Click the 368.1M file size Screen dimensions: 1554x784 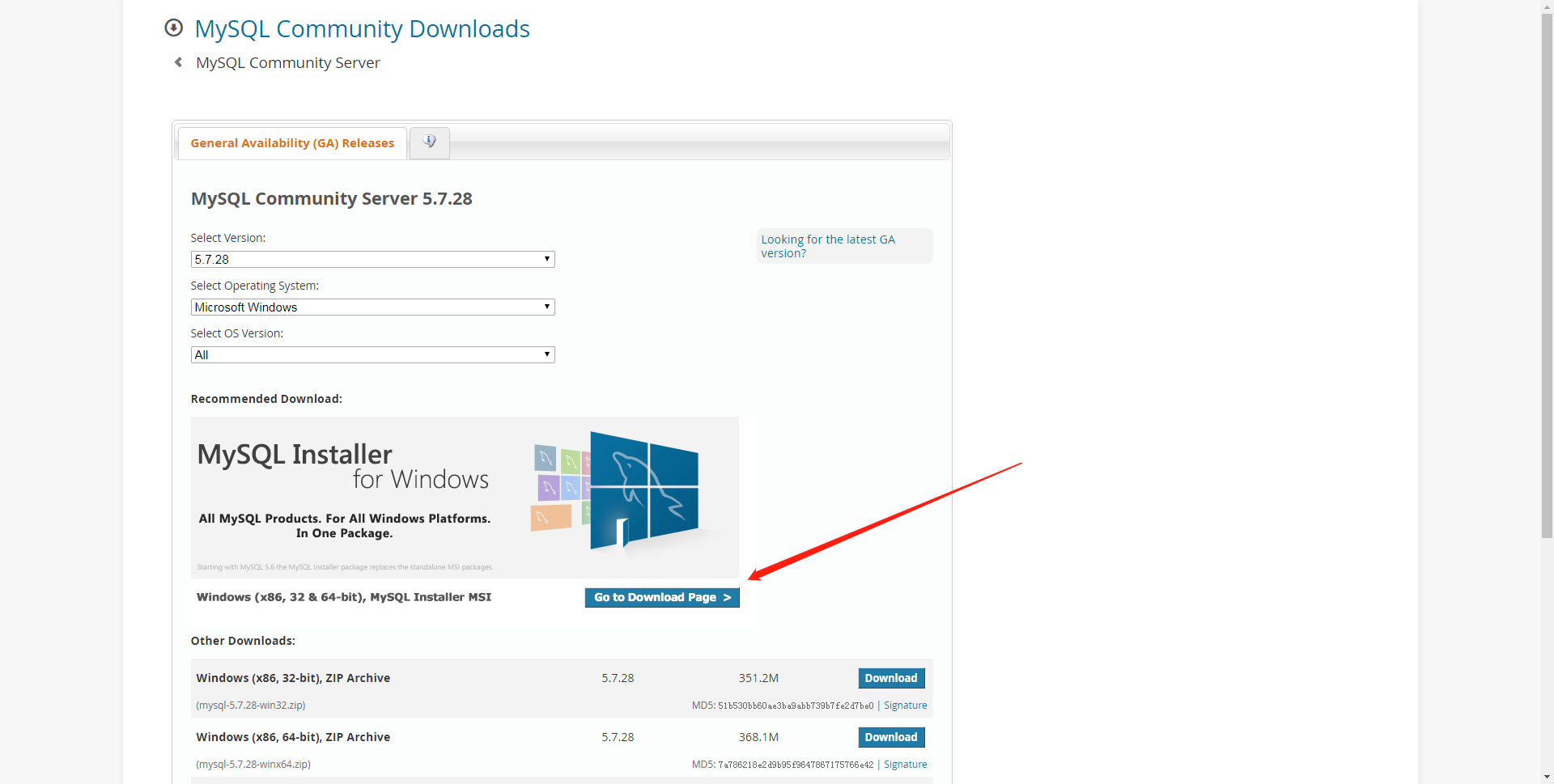[758, 737]
